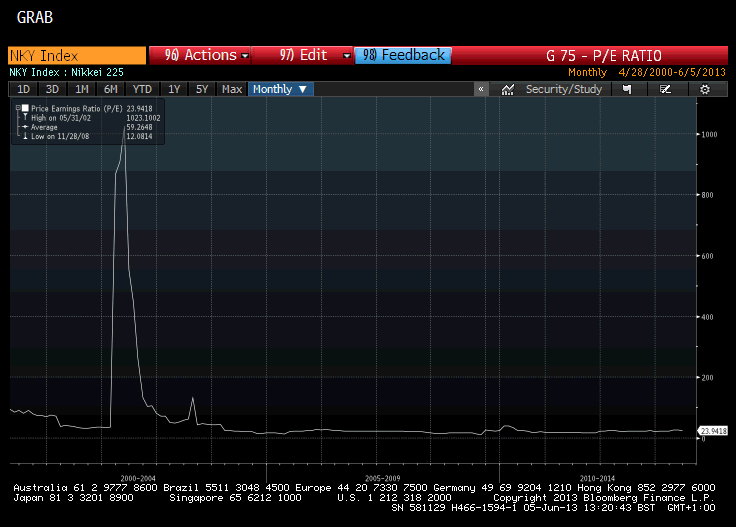Click the Monthly label beside date range

click(588, 72)
